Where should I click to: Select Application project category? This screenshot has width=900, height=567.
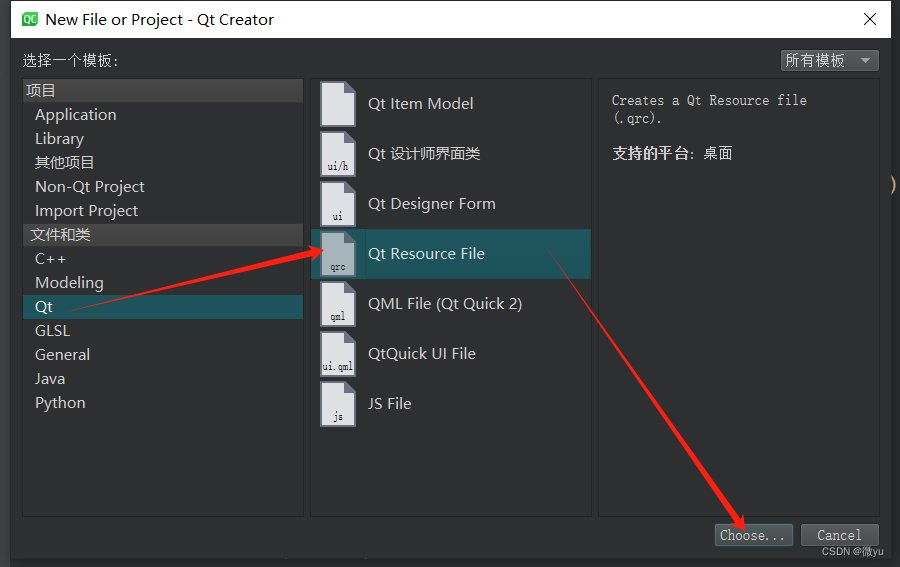click(x=163, y=115)
